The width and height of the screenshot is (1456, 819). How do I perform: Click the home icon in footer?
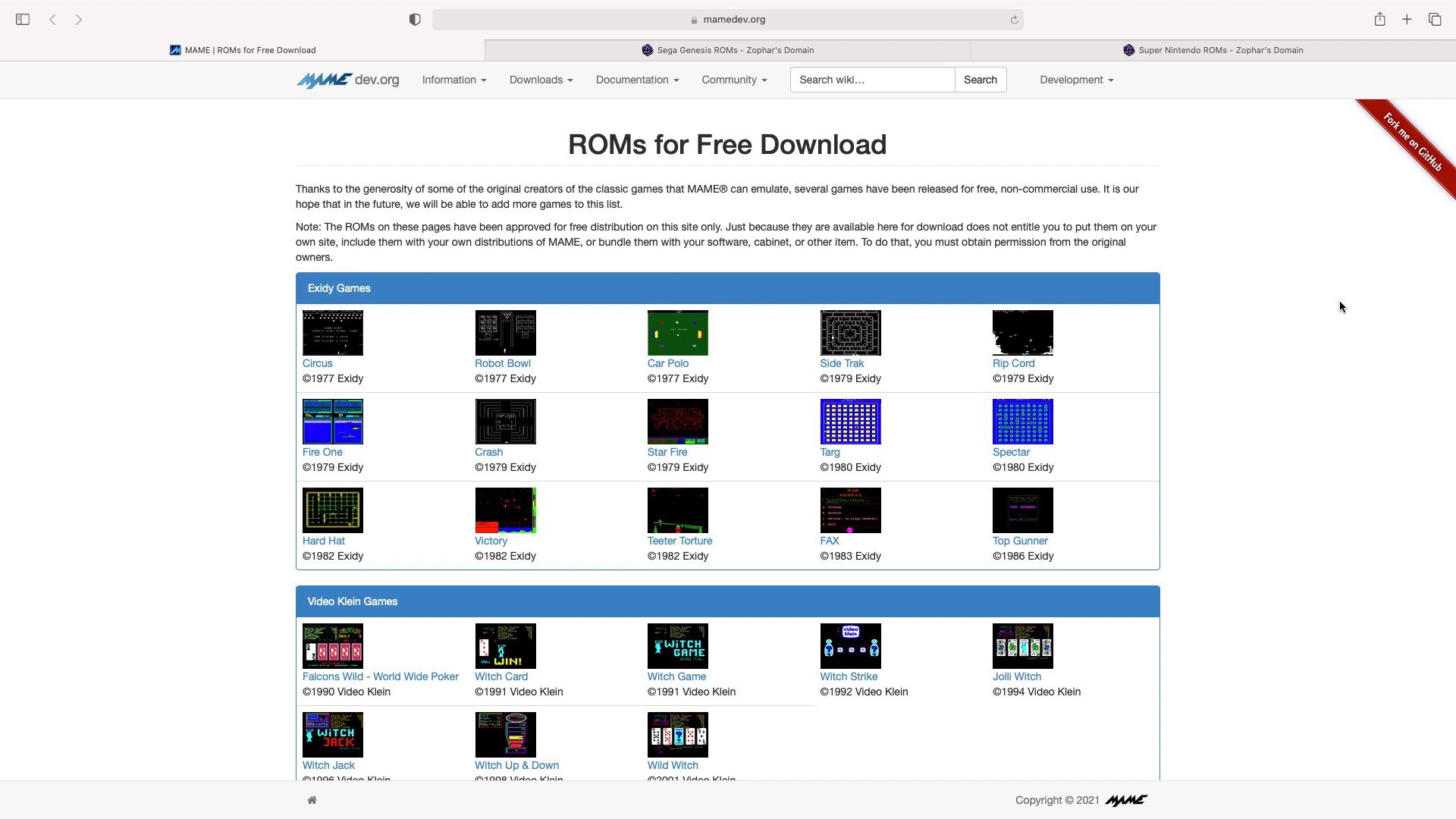312,800
